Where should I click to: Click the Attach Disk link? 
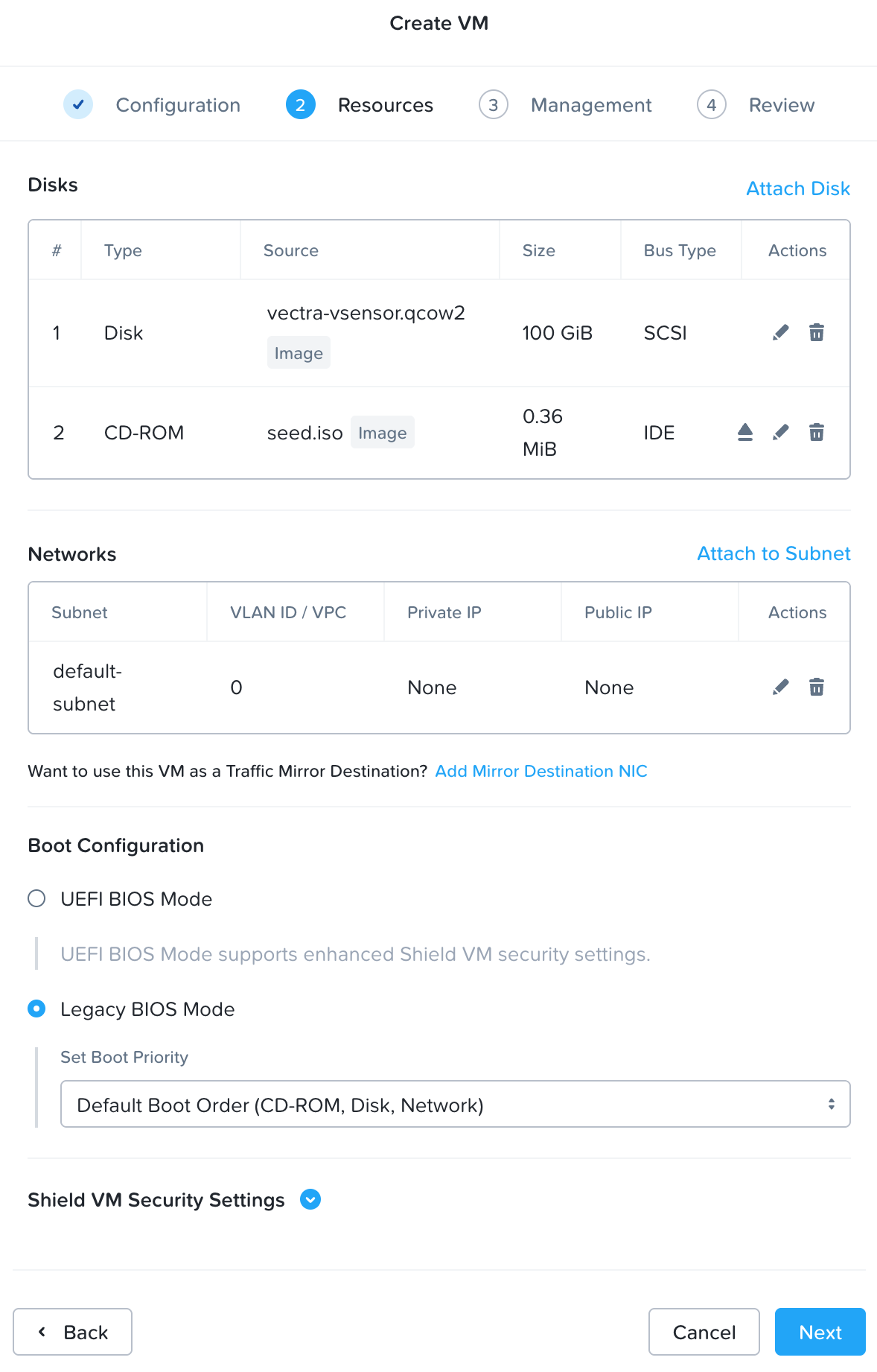798,188
